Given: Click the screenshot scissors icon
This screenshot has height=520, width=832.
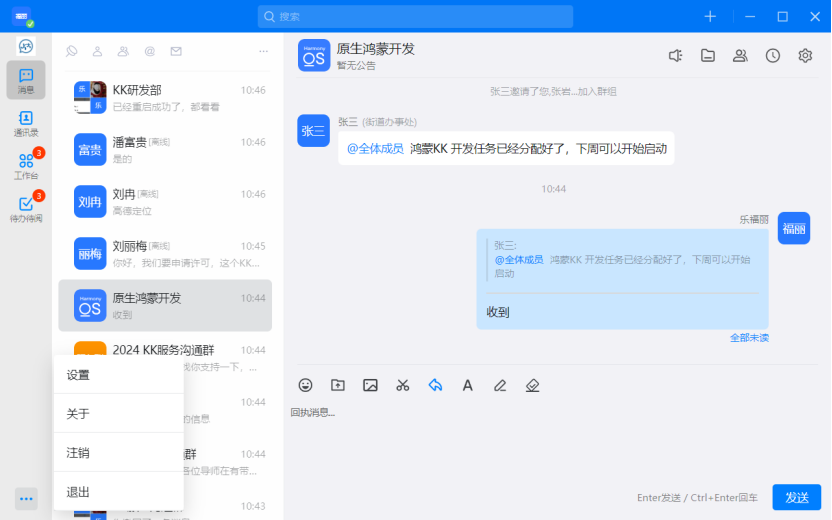Looking at the screenshot, I should 403,385.
